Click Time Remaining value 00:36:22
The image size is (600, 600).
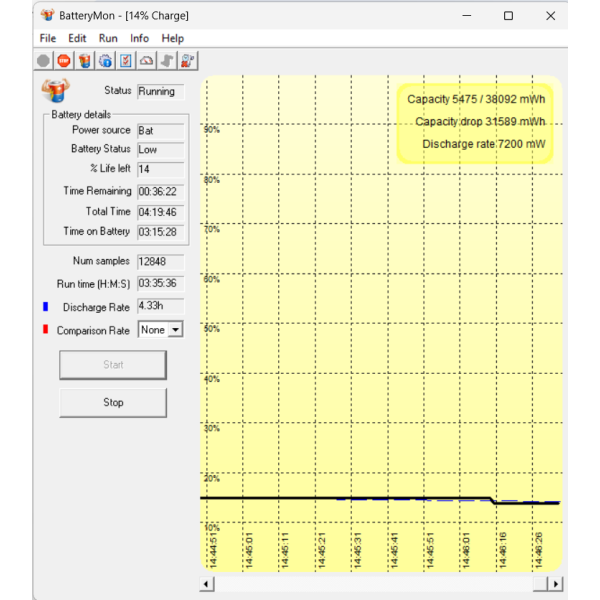pos(161,191)
